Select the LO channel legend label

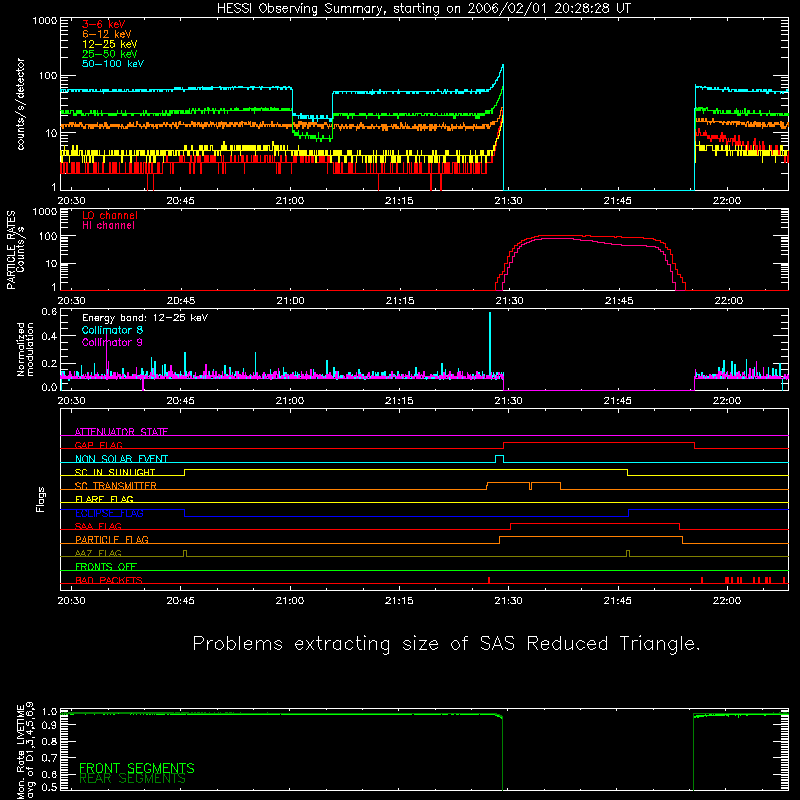(x=110, y=215)
